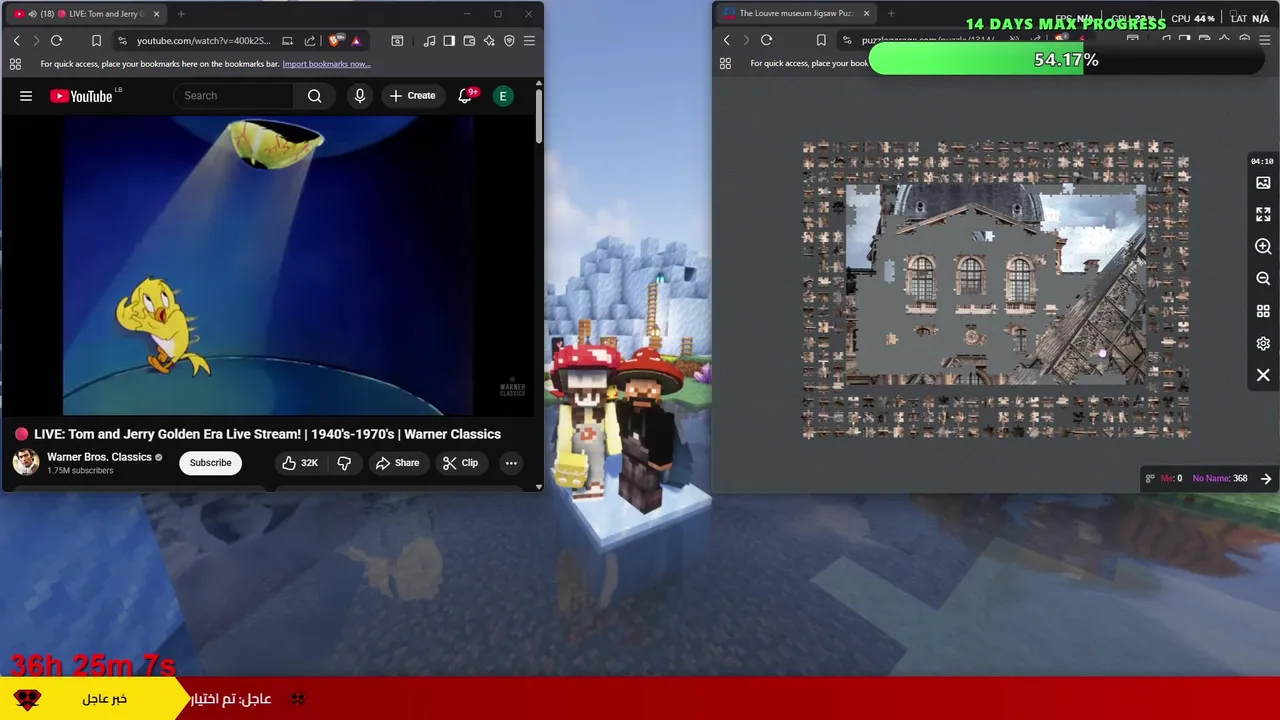Reload the YouTube browser page
The image size is (1280, 720).
[x=56, y=41]
